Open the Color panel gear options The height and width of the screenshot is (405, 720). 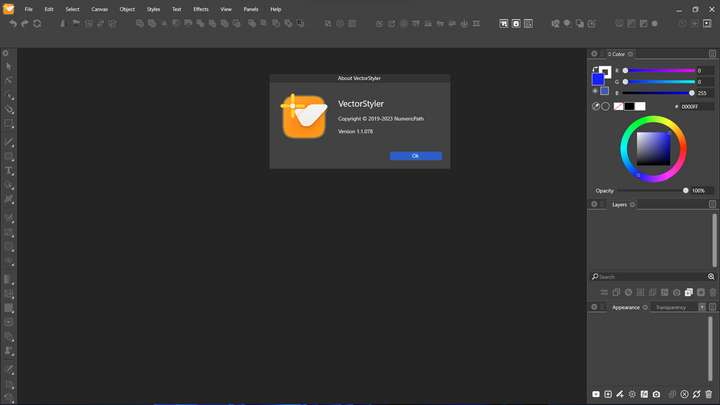pyautogui.click(x=594, y=54)
